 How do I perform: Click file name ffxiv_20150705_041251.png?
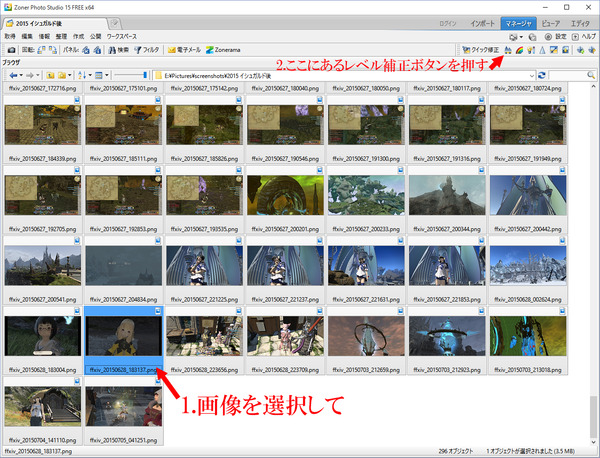tap(123, 440)
